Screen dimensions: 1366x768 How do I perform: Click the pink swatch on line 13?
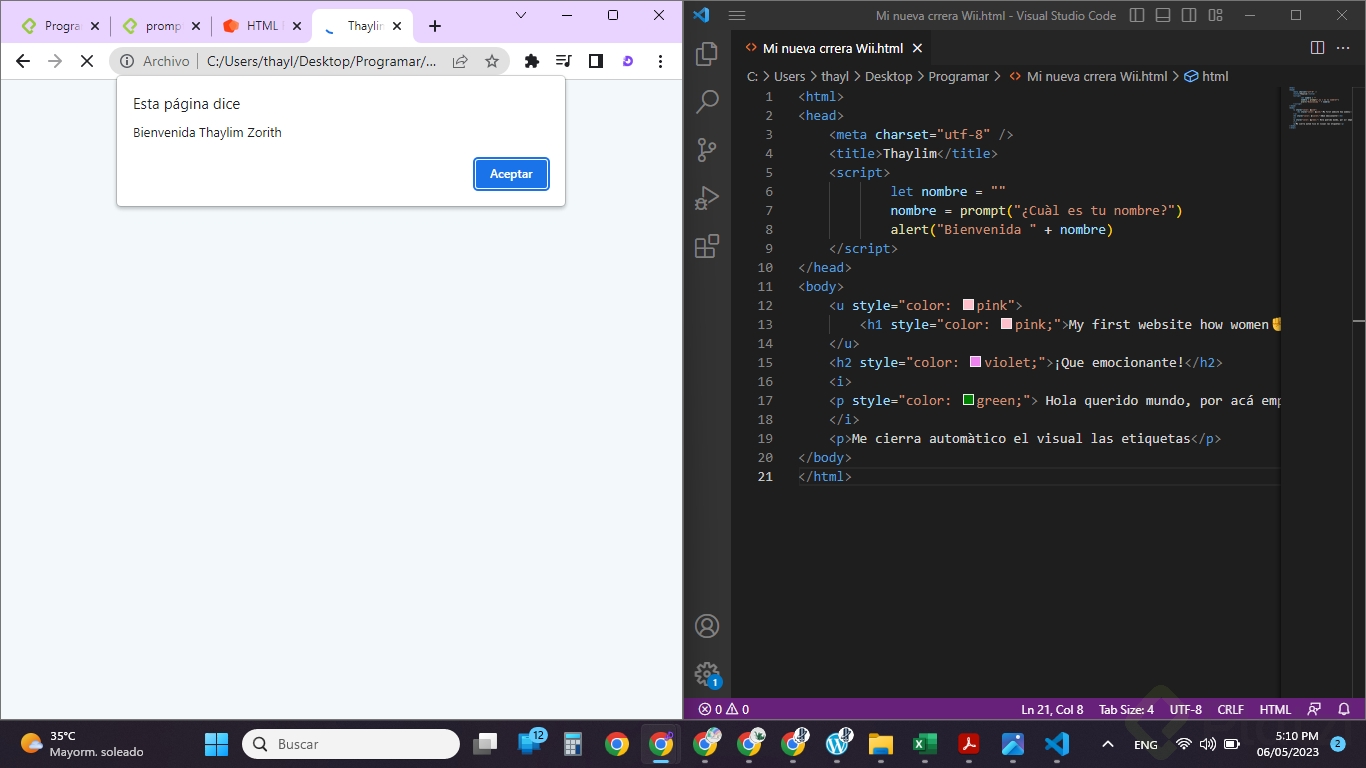point(1006,324)
